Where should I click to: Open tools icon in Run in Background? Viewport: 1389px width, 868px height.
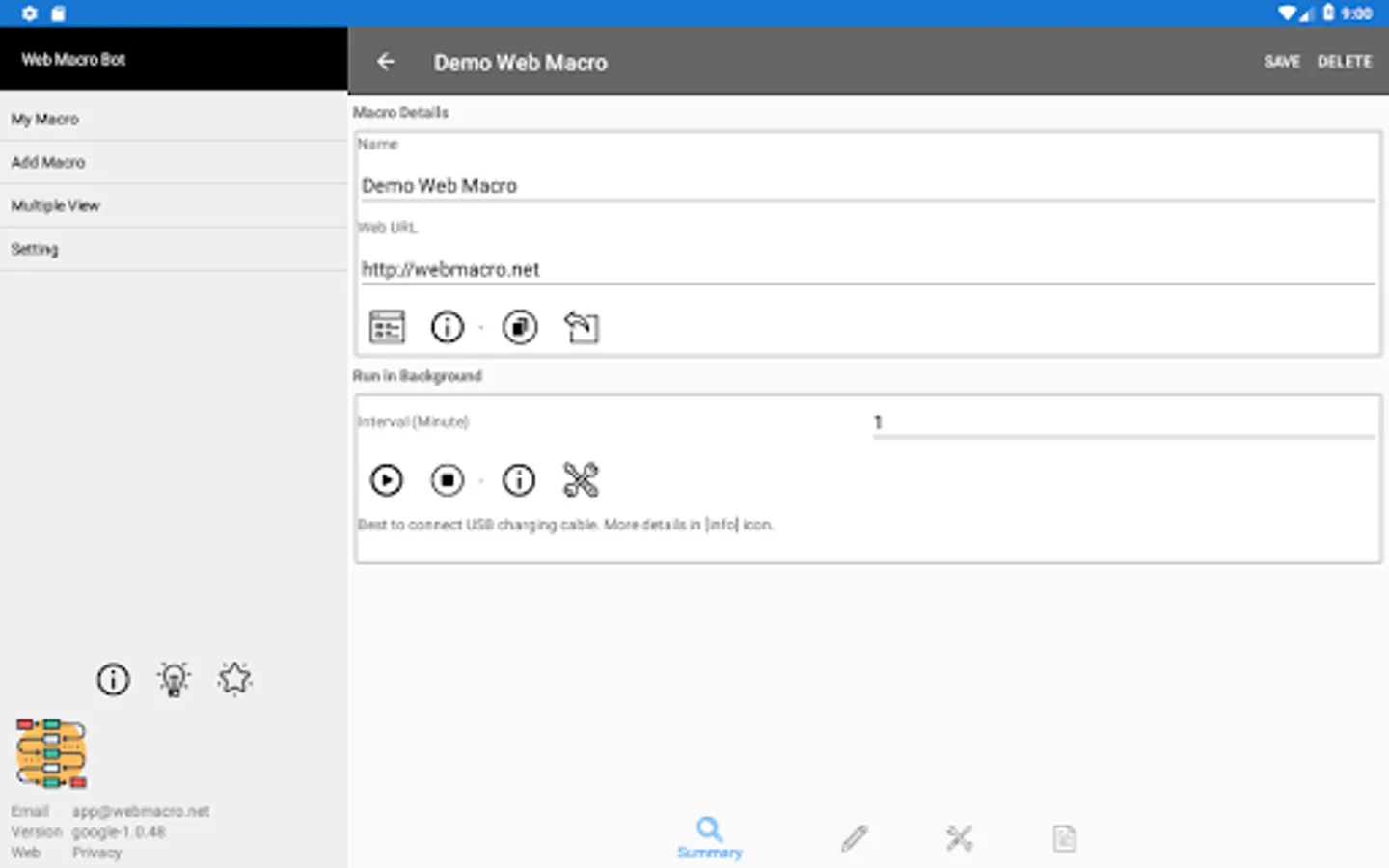tap(581, 480)
